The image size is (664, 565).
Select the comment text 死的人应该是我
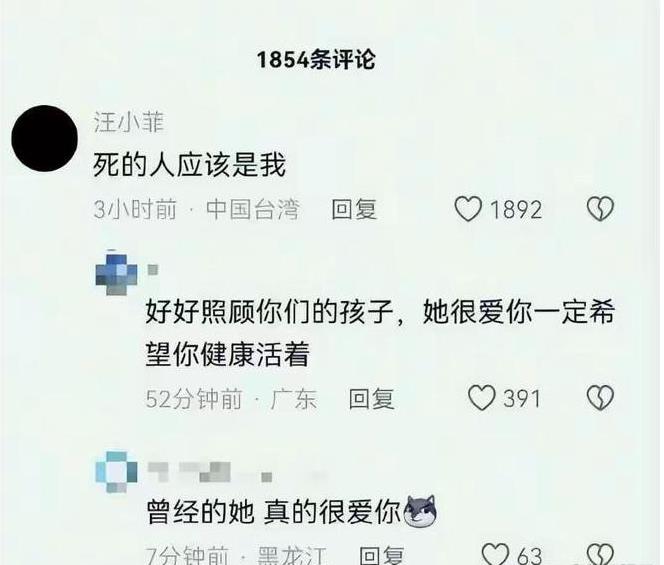click(189, 165)
